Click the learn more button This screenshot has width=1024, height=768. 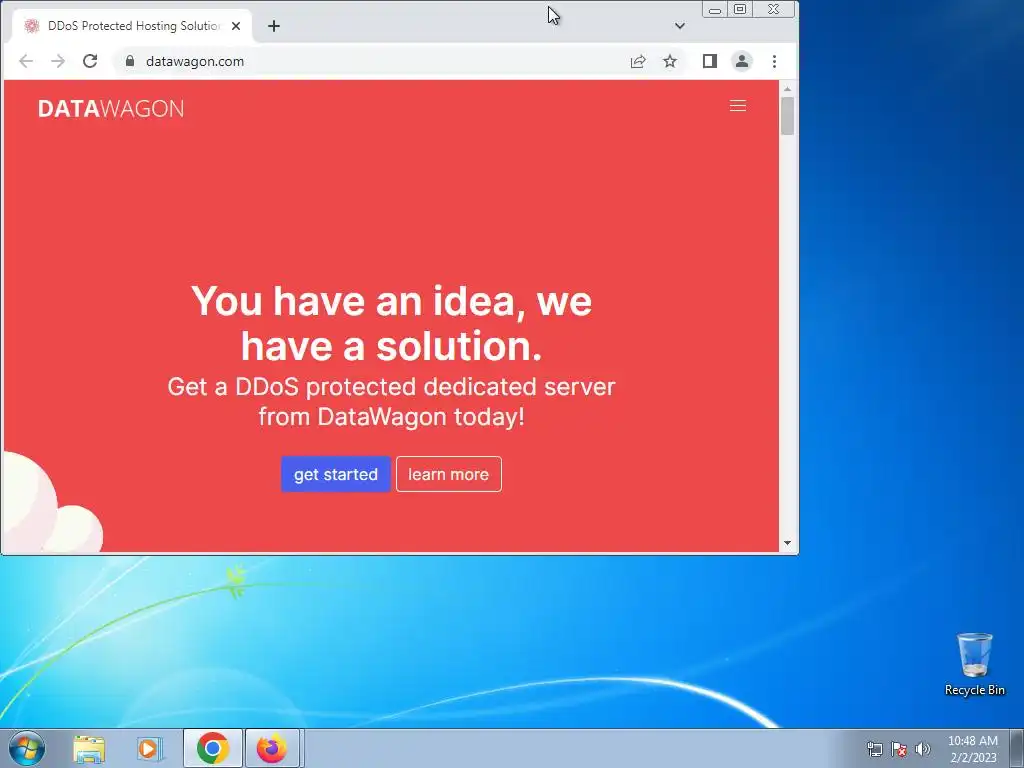[449, 474]
